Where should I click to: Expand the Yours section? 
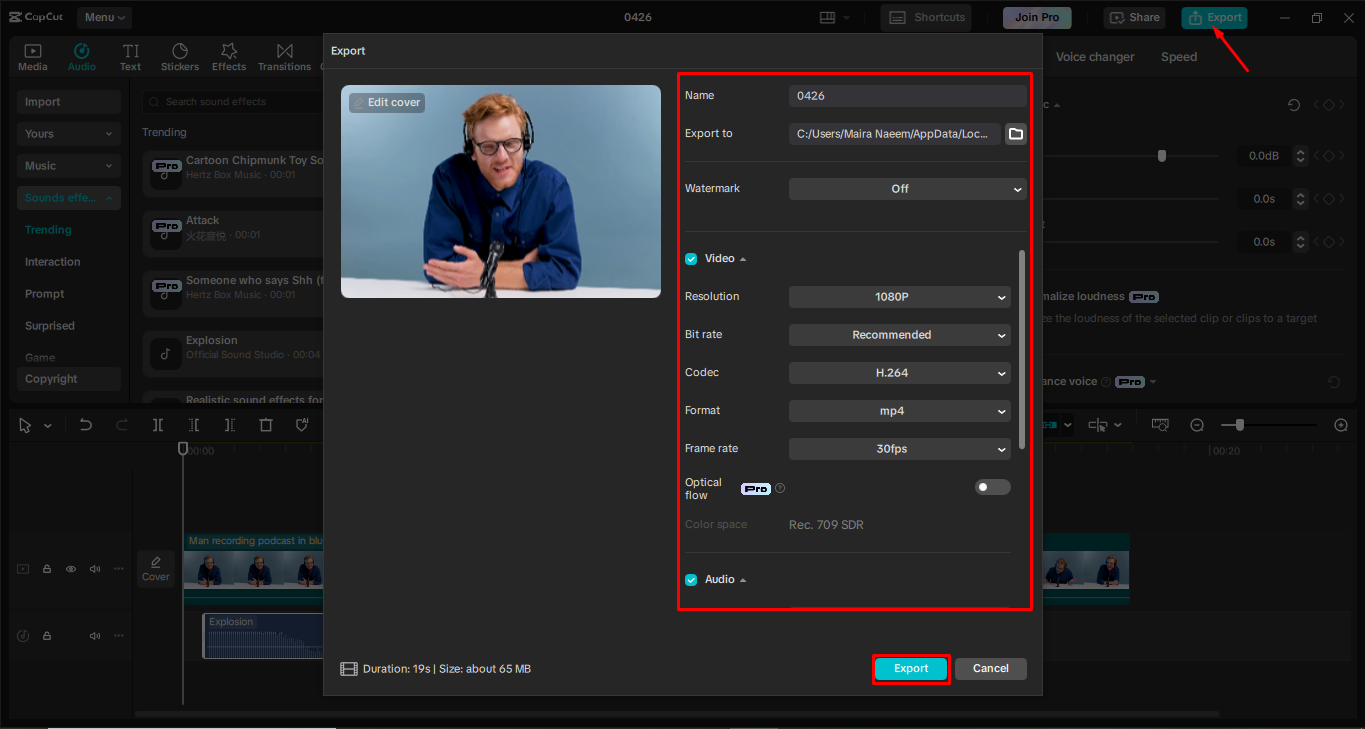pos(69,134)
